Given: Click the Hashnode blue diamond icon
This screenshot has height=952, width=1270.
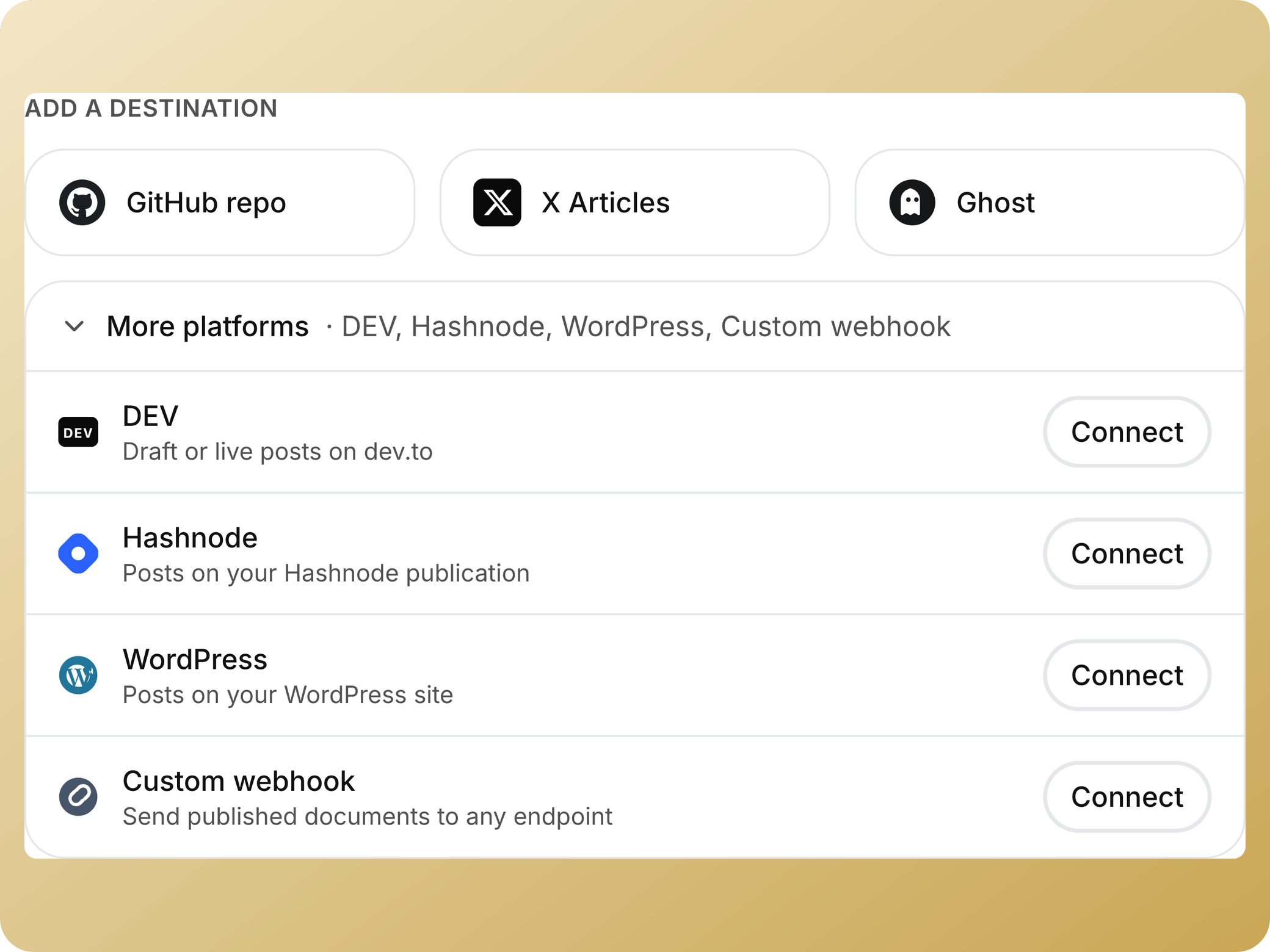Looking at the screenshot, I should (x=78, y=554).
